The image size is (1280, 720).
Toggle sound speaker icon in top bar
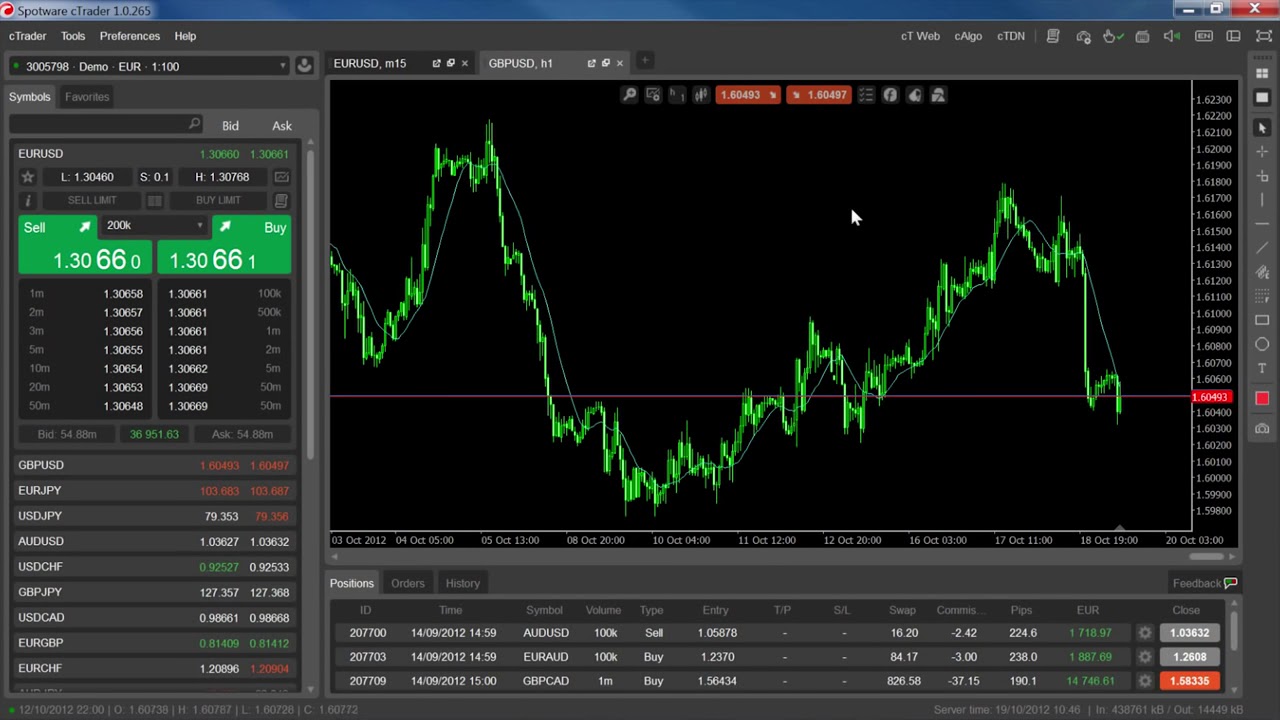coord(1172,37)
